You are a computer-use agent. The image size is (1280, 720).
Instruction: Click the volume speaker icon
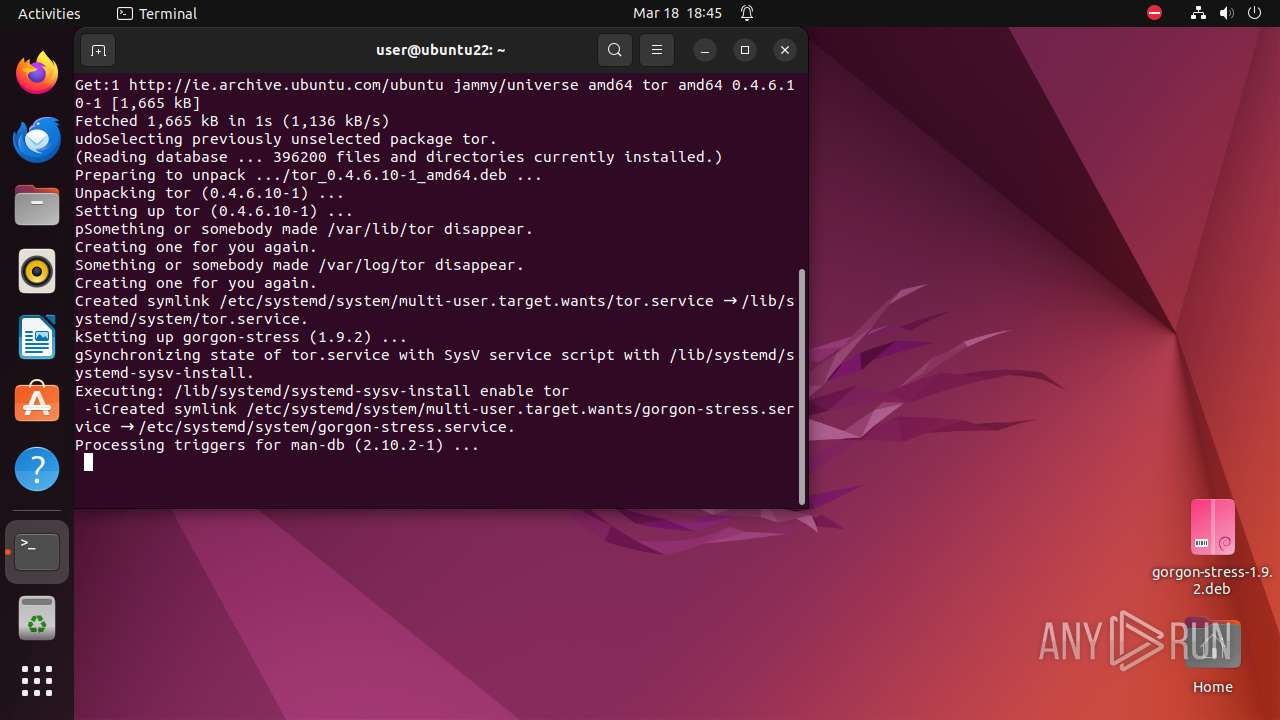[x=1227, y=14]
